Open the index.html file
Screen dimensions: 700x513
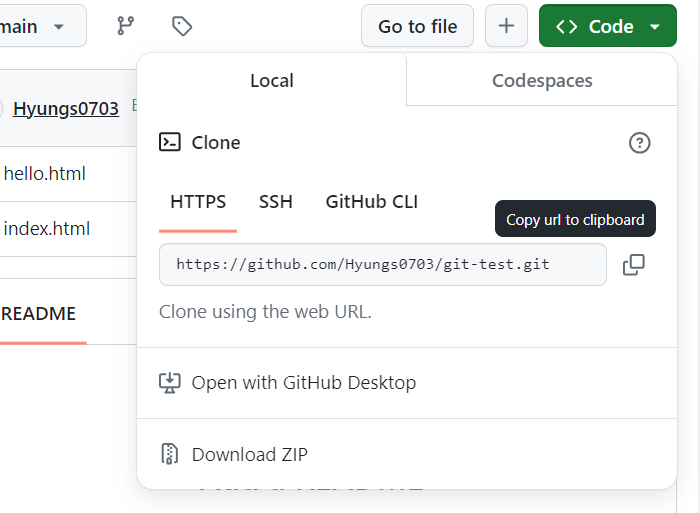[x=46, y=229]
